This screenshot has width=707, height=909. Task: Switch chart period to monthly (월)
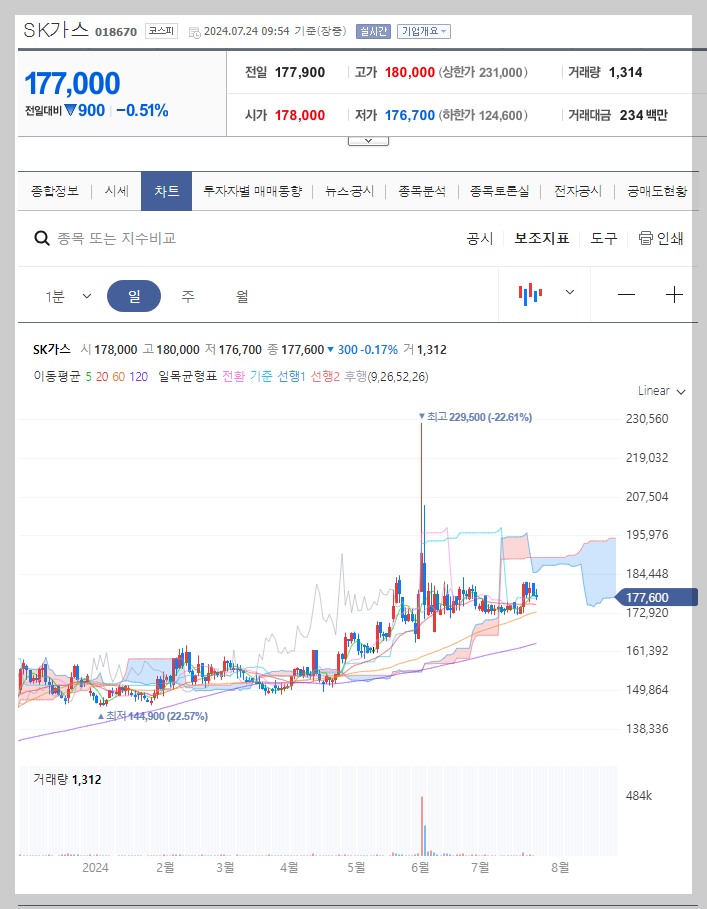[x=240, y=294]
